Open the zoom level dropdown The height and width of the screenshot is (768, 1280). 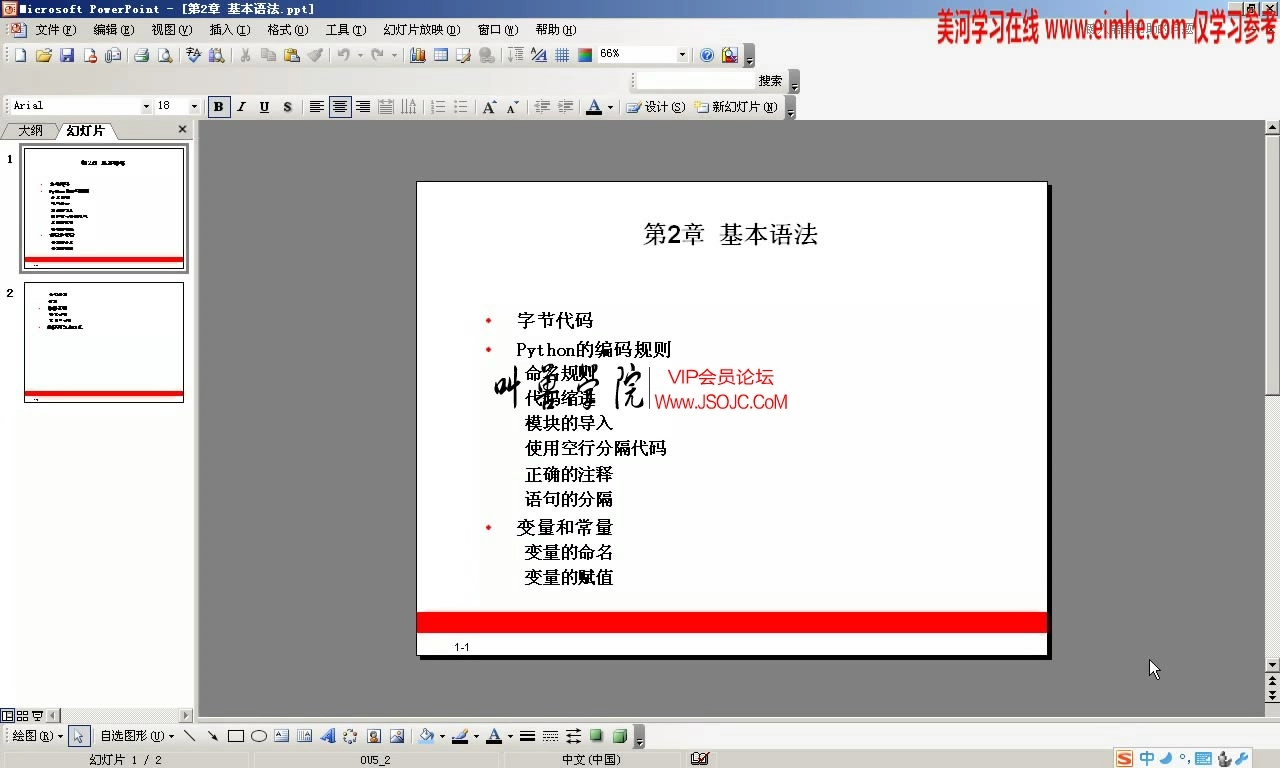(x=684, y=54)
